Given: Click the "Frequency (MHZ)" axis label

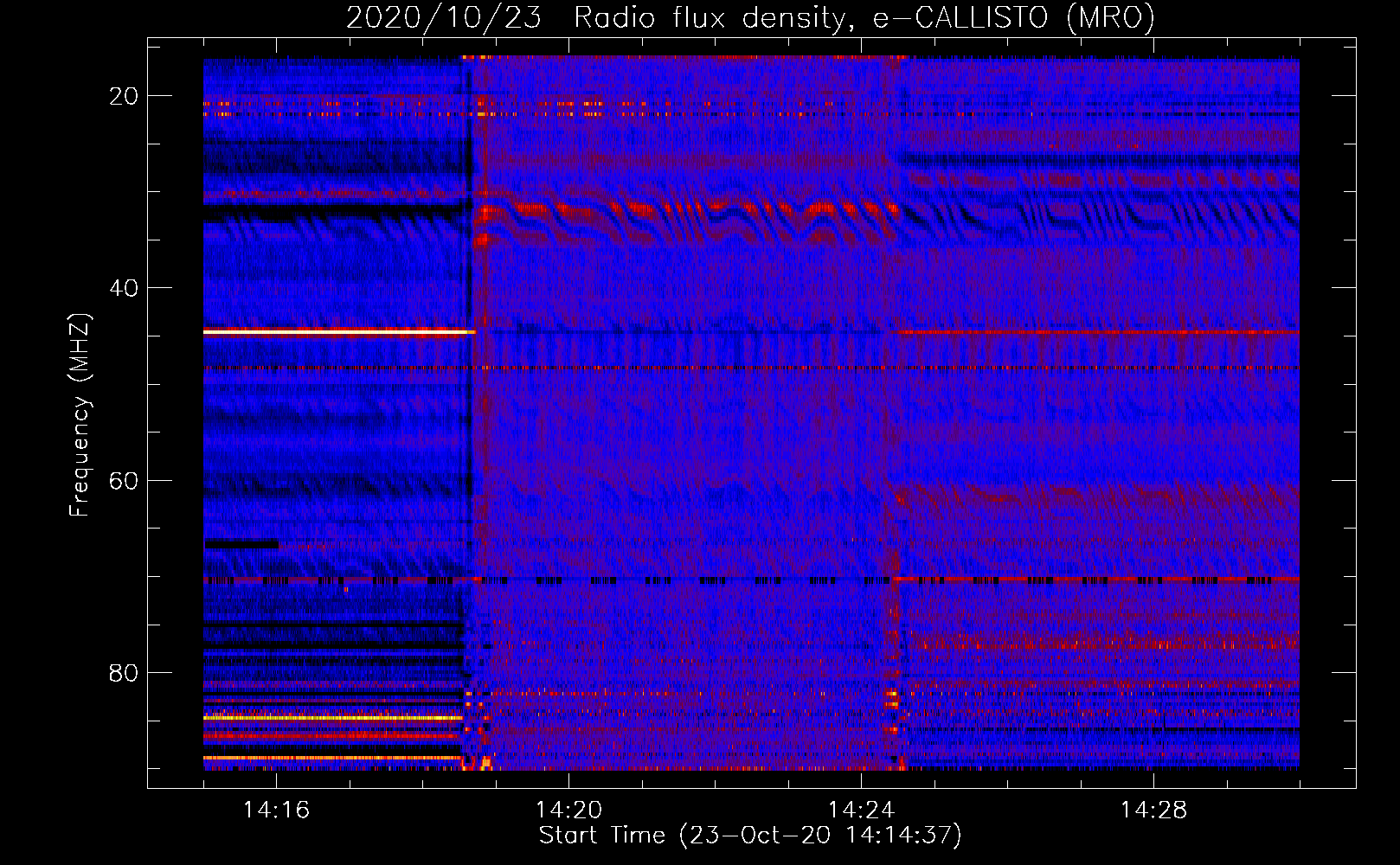Looking at the screenshot, I should coord(80,415).
